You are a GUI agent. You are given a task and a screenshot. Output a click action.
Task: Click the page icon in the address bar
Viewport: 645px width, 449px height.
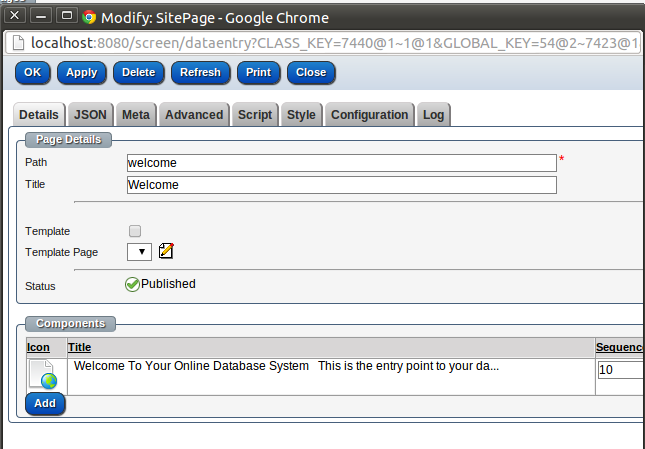pos(19,44)
